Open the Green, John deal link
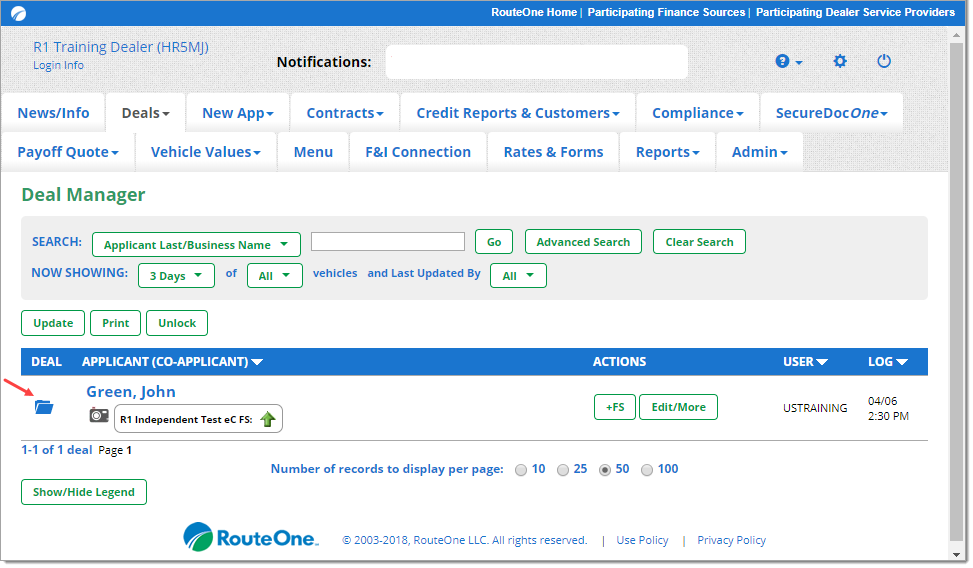The image size is (973, 568). [131, 392]
